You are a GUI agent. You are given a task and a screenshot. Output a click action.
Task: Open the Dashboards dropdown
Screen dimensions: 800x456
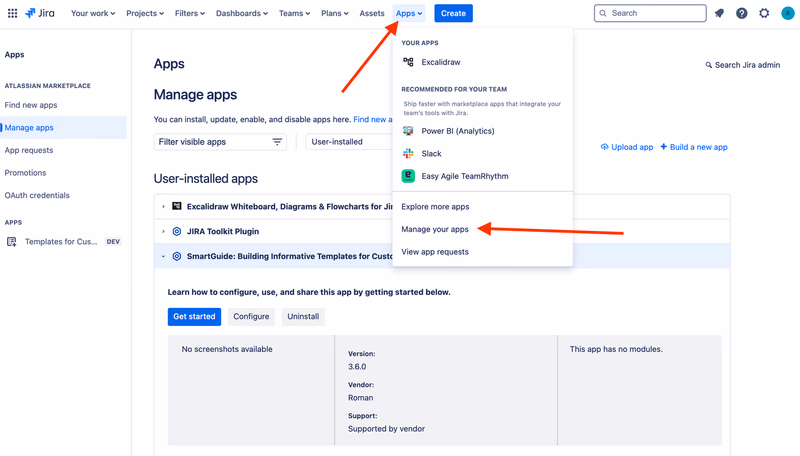tap(241, 13)
